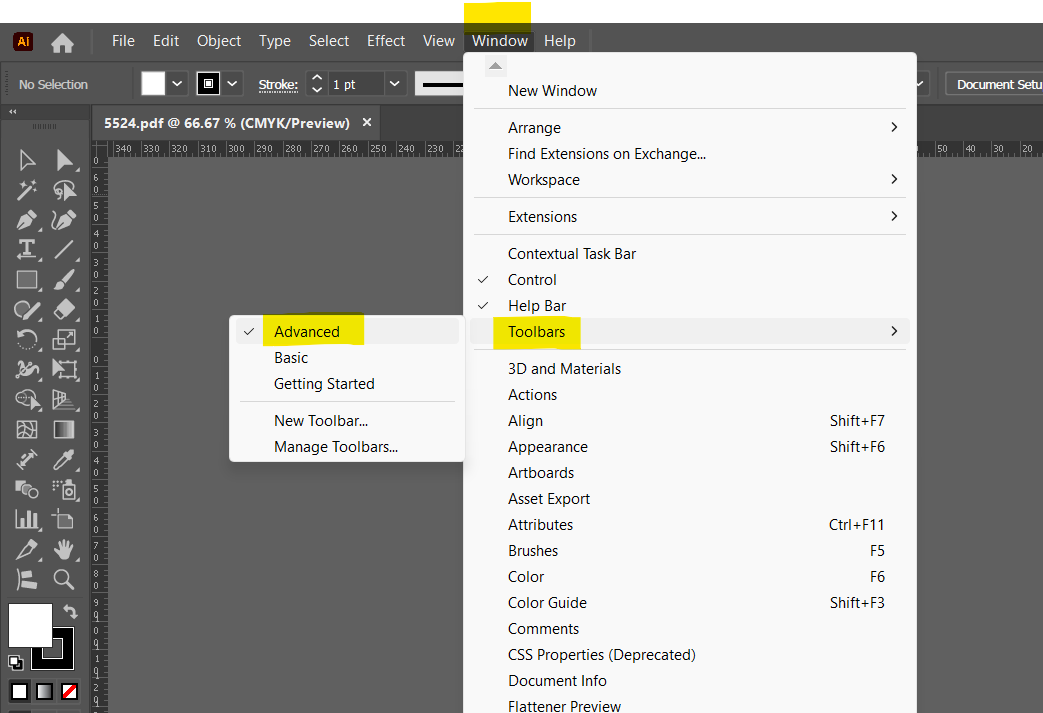Select the Mesh tool
This screenshot has height=713, width=1043.
[27, 430]
